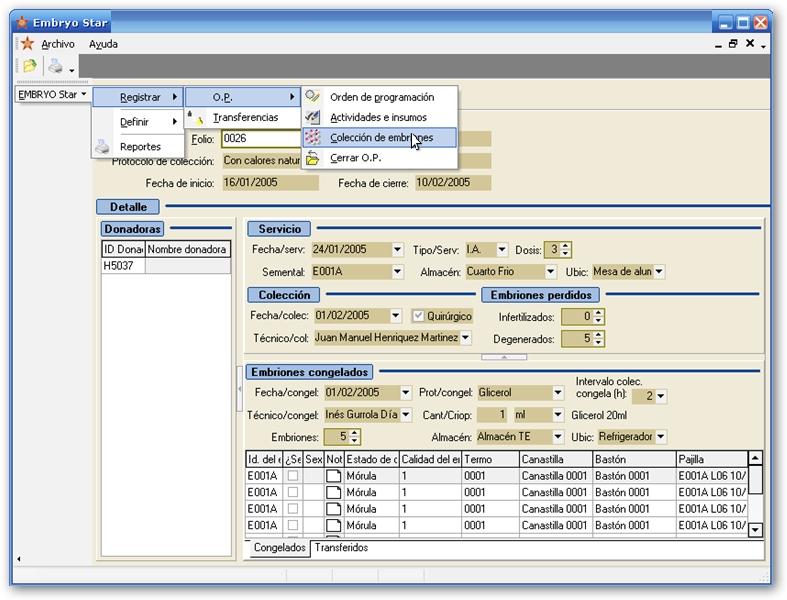This screenshot has width=787, height=600.
Task: Select donor row H5037
Action: pos(166,266)
